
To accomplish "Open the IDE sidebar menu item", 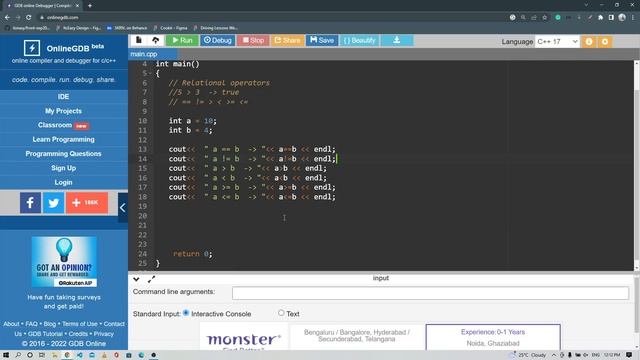I will (x=63, y=96).
